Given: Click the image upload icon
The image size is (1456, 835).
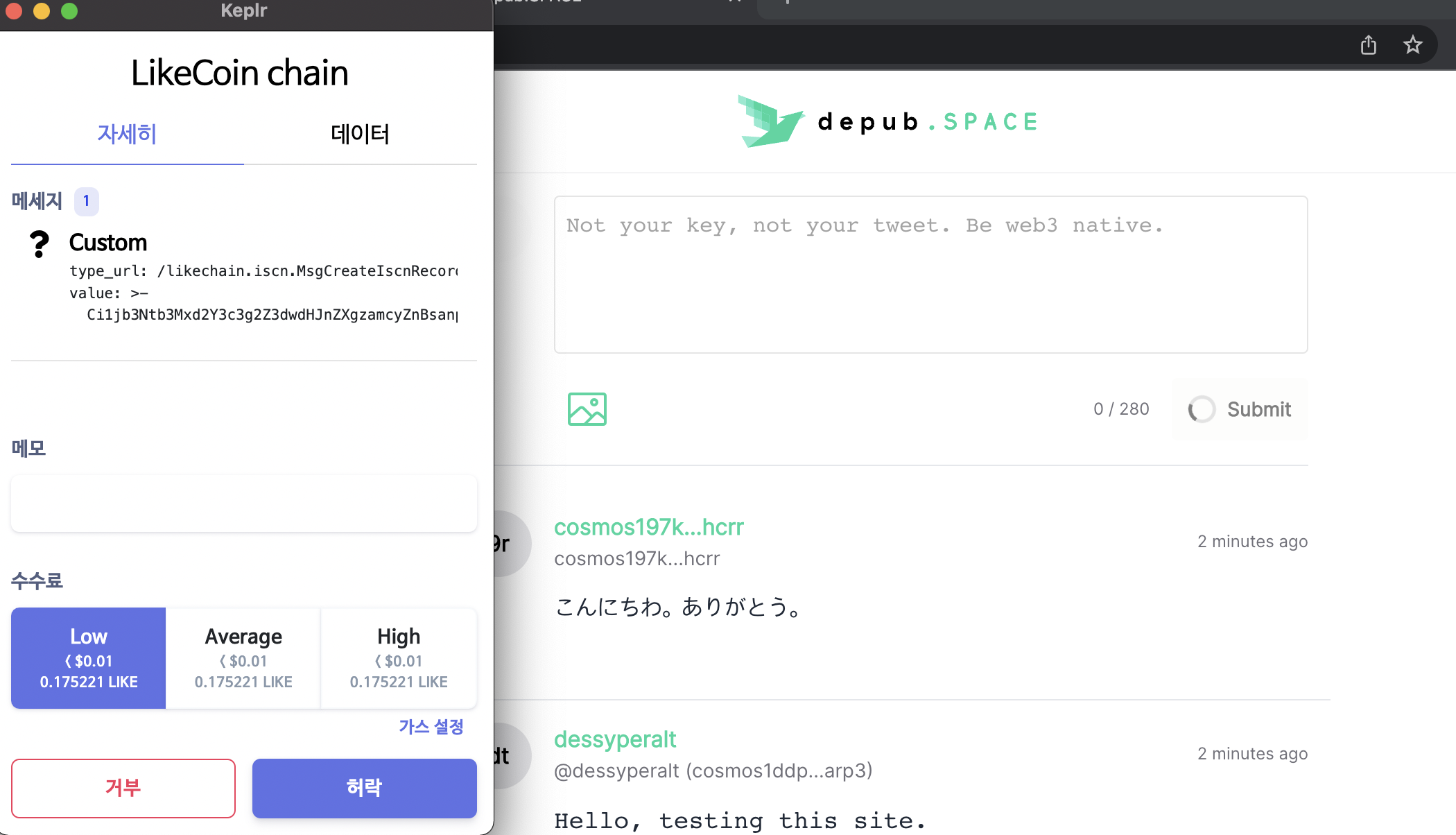Looking at the screenshot, I should (587, 409).
